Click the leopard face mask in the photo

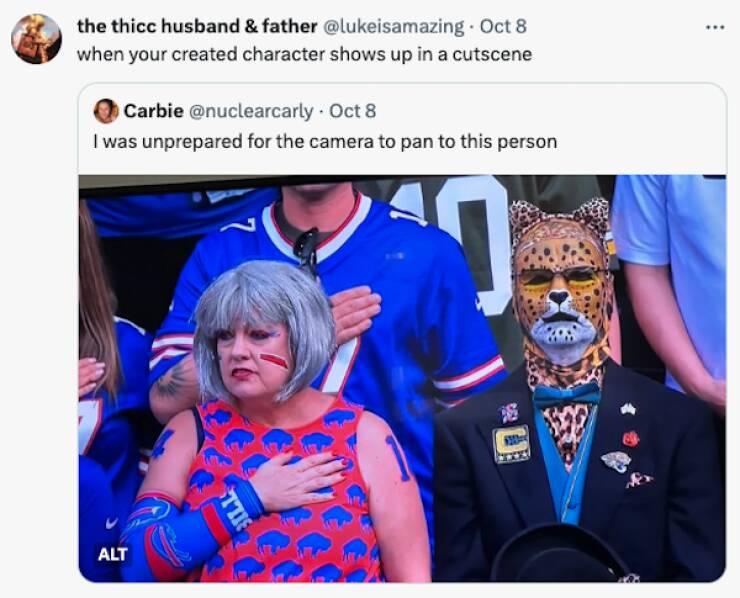click(561, 285)
